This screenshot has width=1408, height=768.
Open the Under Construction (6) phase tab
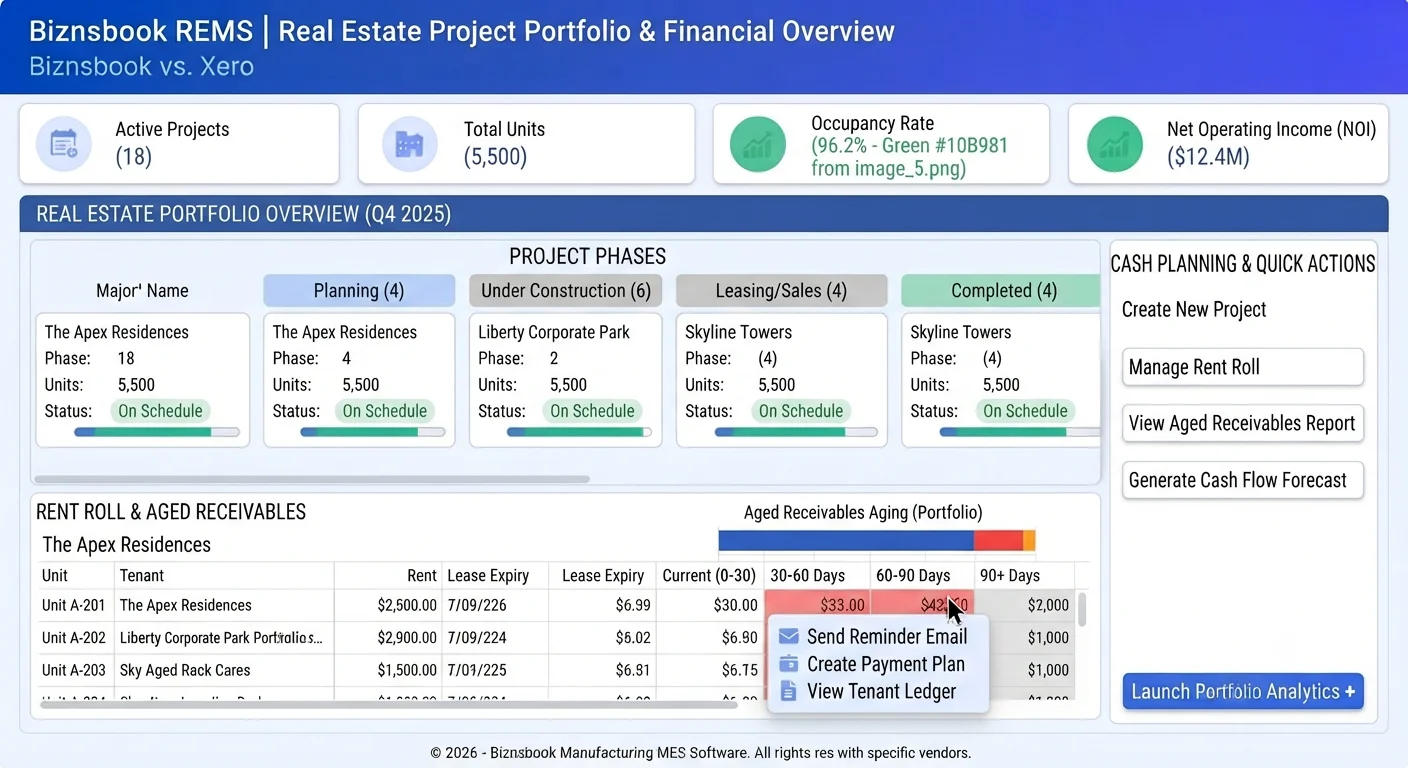point(566,291)
